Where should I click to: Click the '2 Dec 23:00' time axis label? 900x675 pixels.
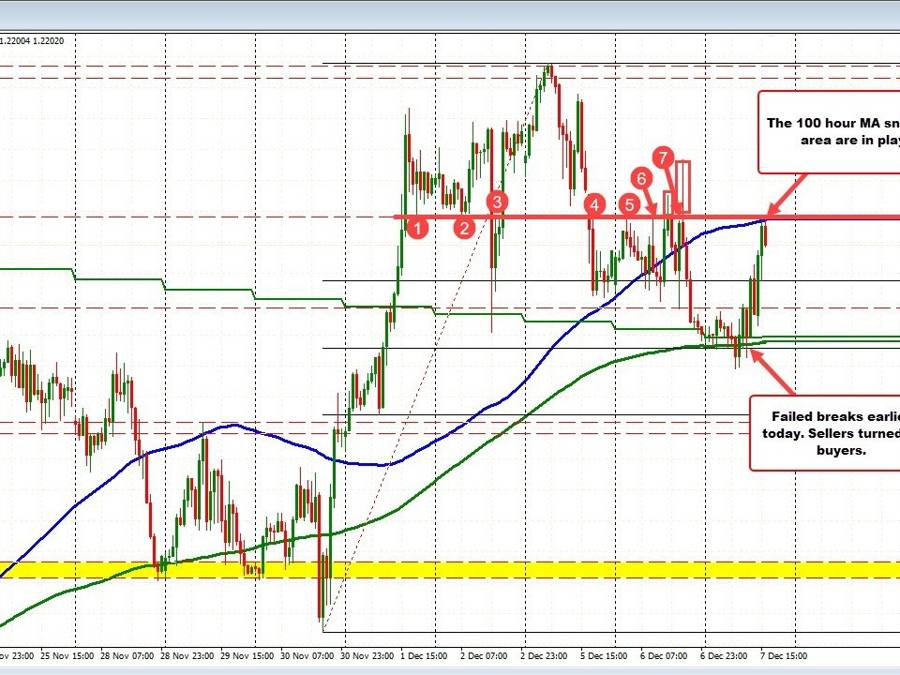[543, 657]
